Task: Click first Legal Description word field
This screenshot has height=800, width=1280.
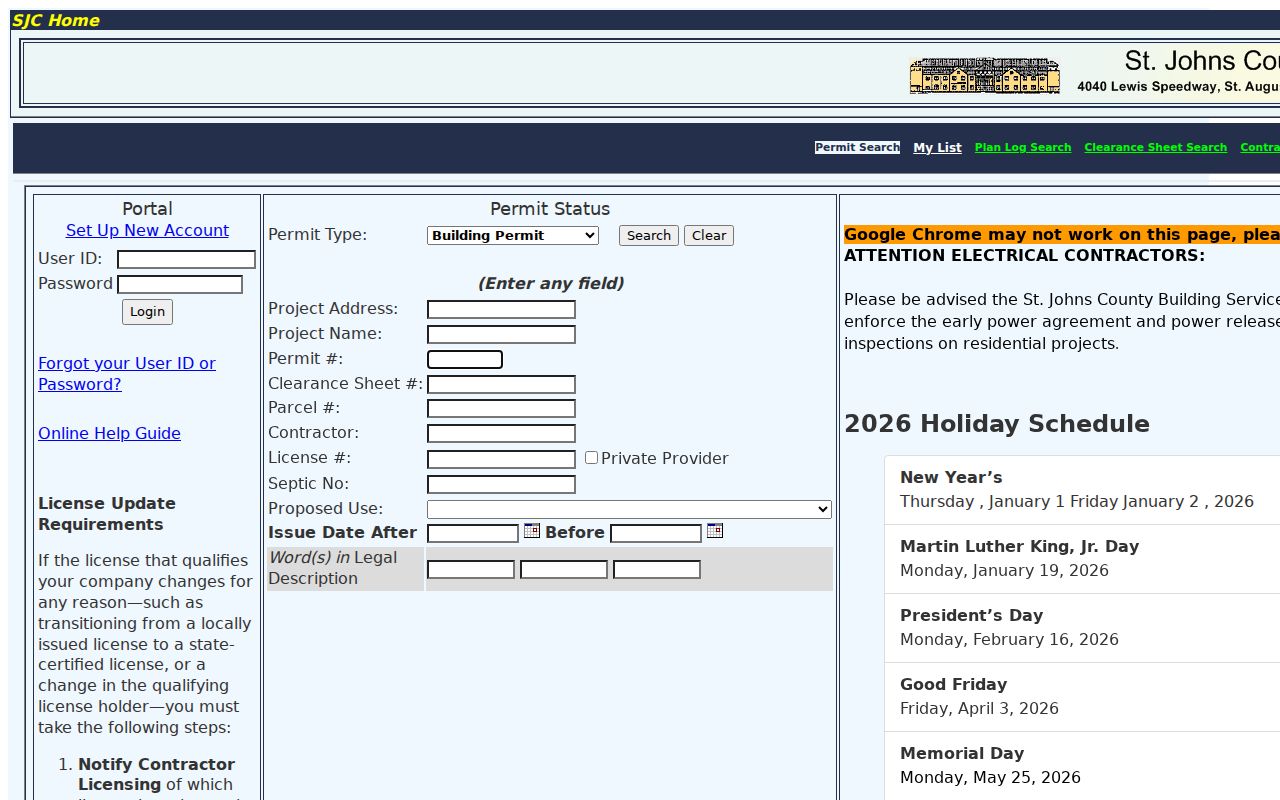Action: click(471, 569)
